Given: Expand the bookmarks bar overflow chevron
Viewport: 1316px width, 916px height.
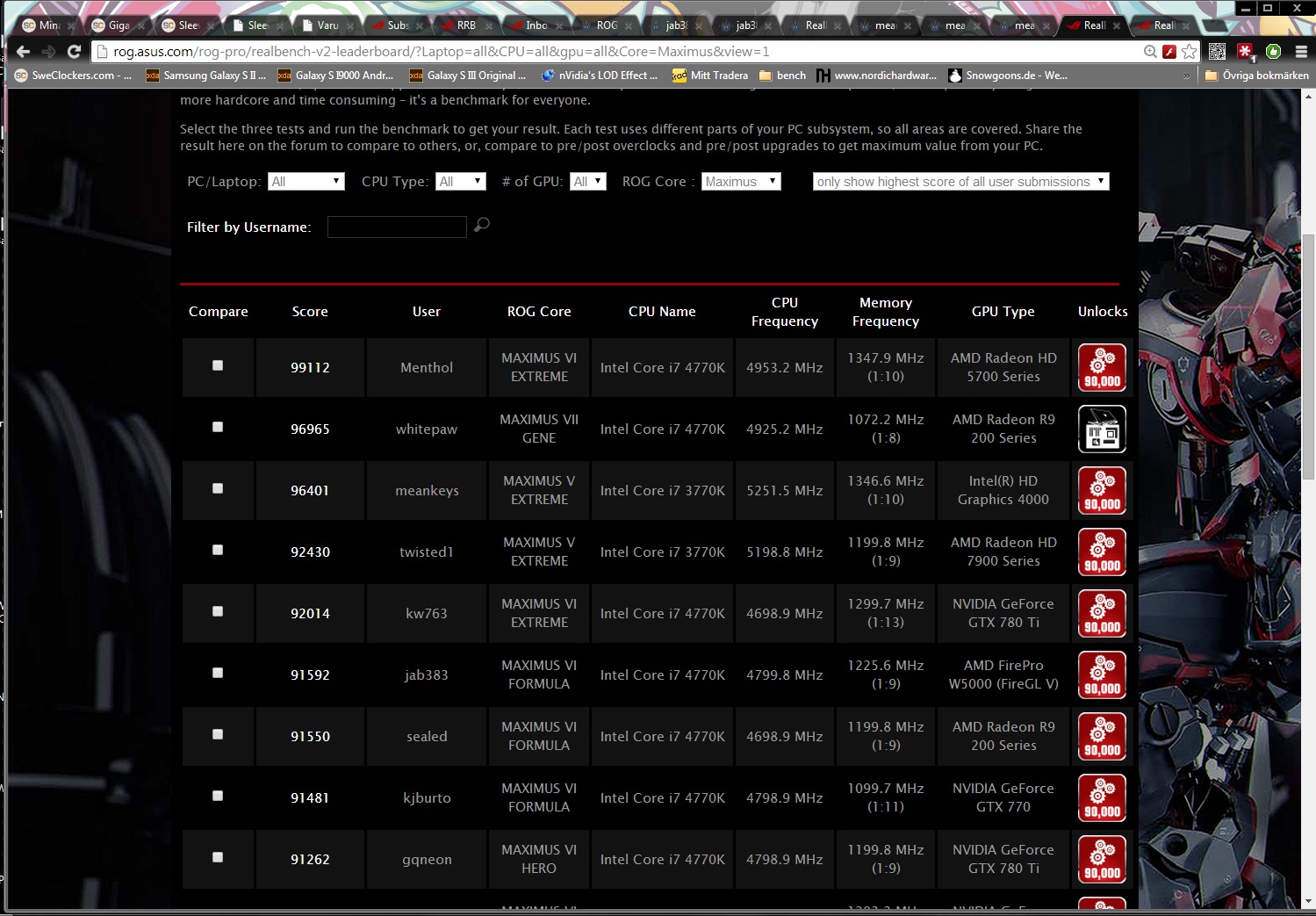Looking at the screenshot, I should pos(1187,76).
